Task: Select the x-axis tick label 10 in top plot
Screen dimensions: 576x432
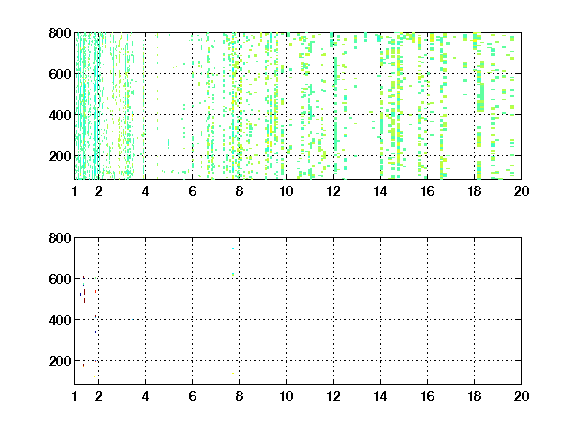Action: (286, 191)
